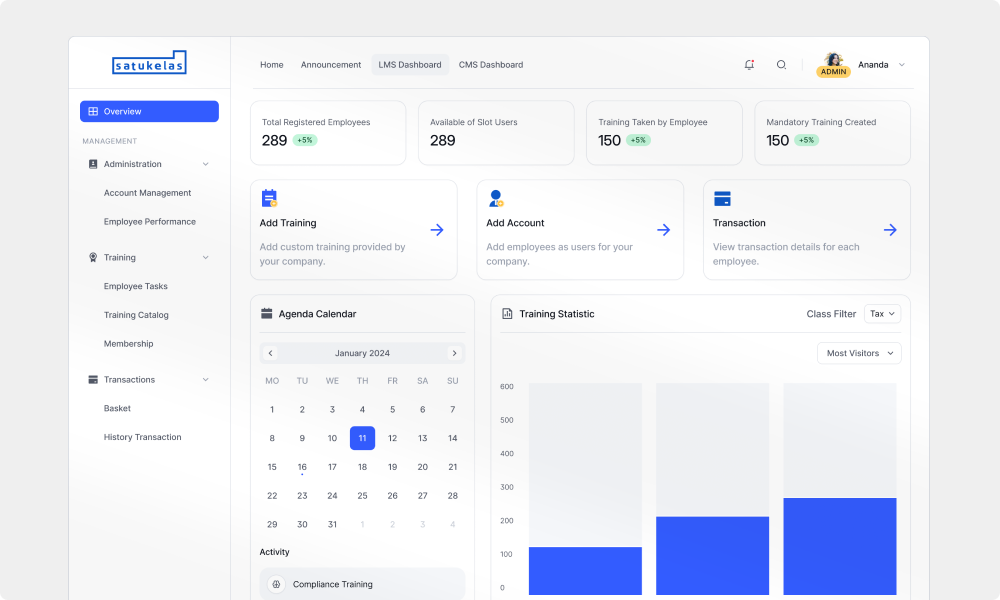Switch to the CMS Dashboard tab
The width and height of the screenshot is (1000, 600).
click(x=491, y=64)
